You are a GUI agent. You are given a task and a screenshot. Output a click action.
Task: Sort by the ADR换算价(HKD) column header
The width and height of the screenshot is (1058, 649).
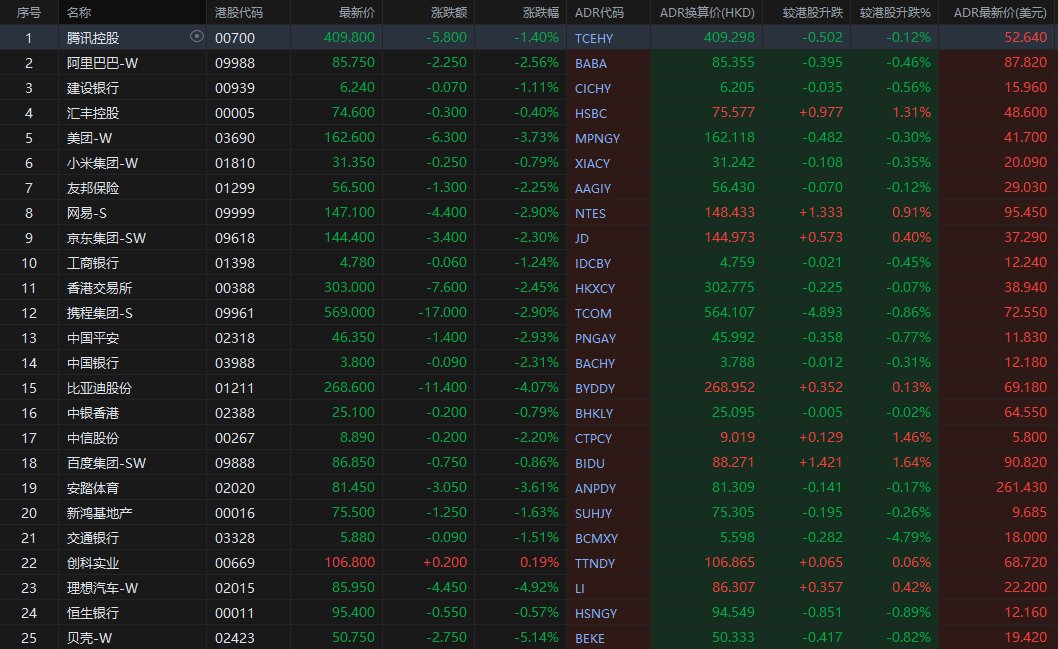706,12
